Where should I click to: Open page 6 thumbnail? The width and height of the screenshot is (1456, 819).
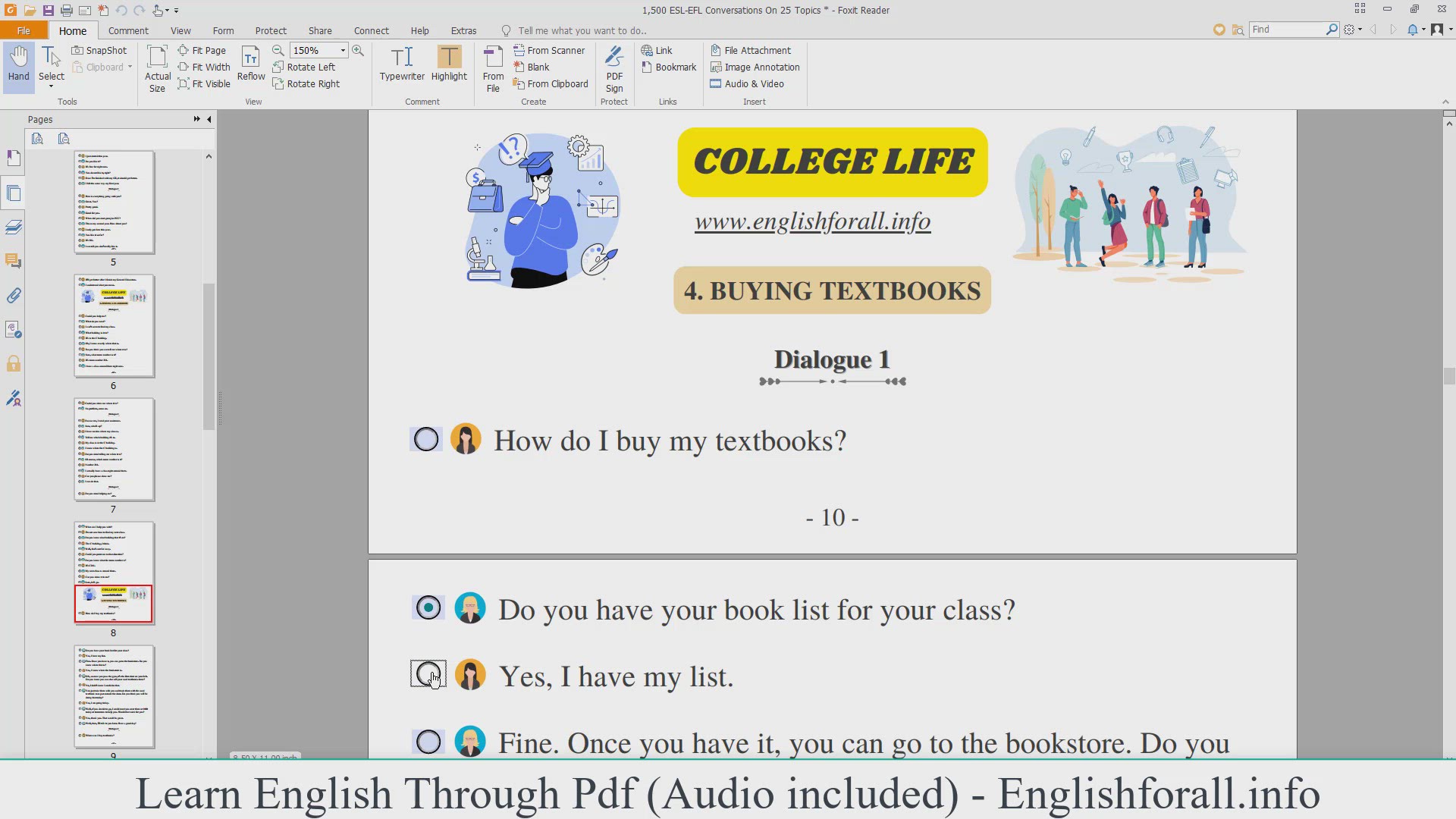[114, 326]
